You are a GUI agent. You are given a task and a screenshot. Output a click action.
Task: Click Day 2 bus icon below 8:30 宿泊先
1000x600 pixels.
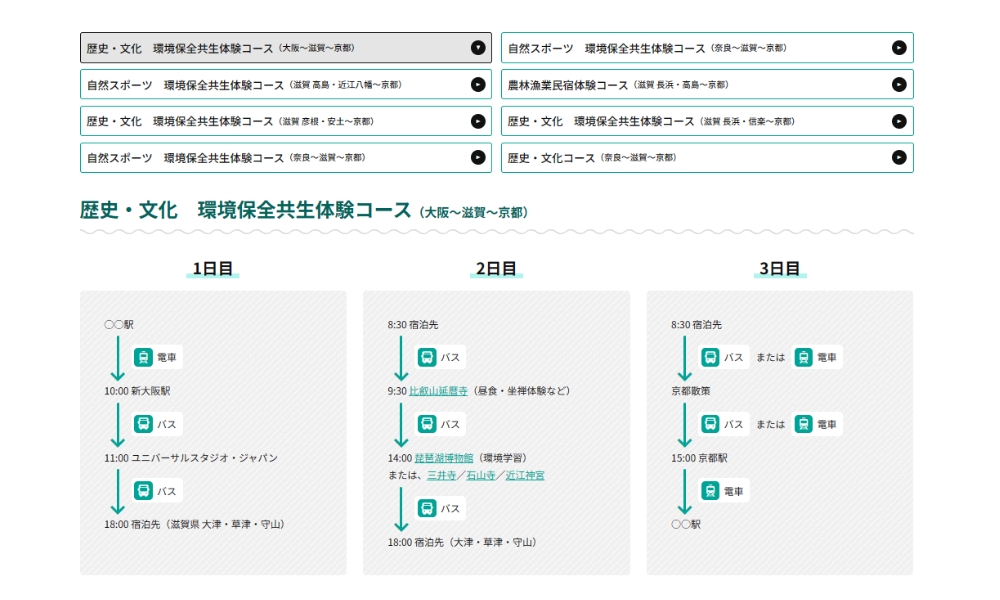pyautogui.click(x=427, y=357)
